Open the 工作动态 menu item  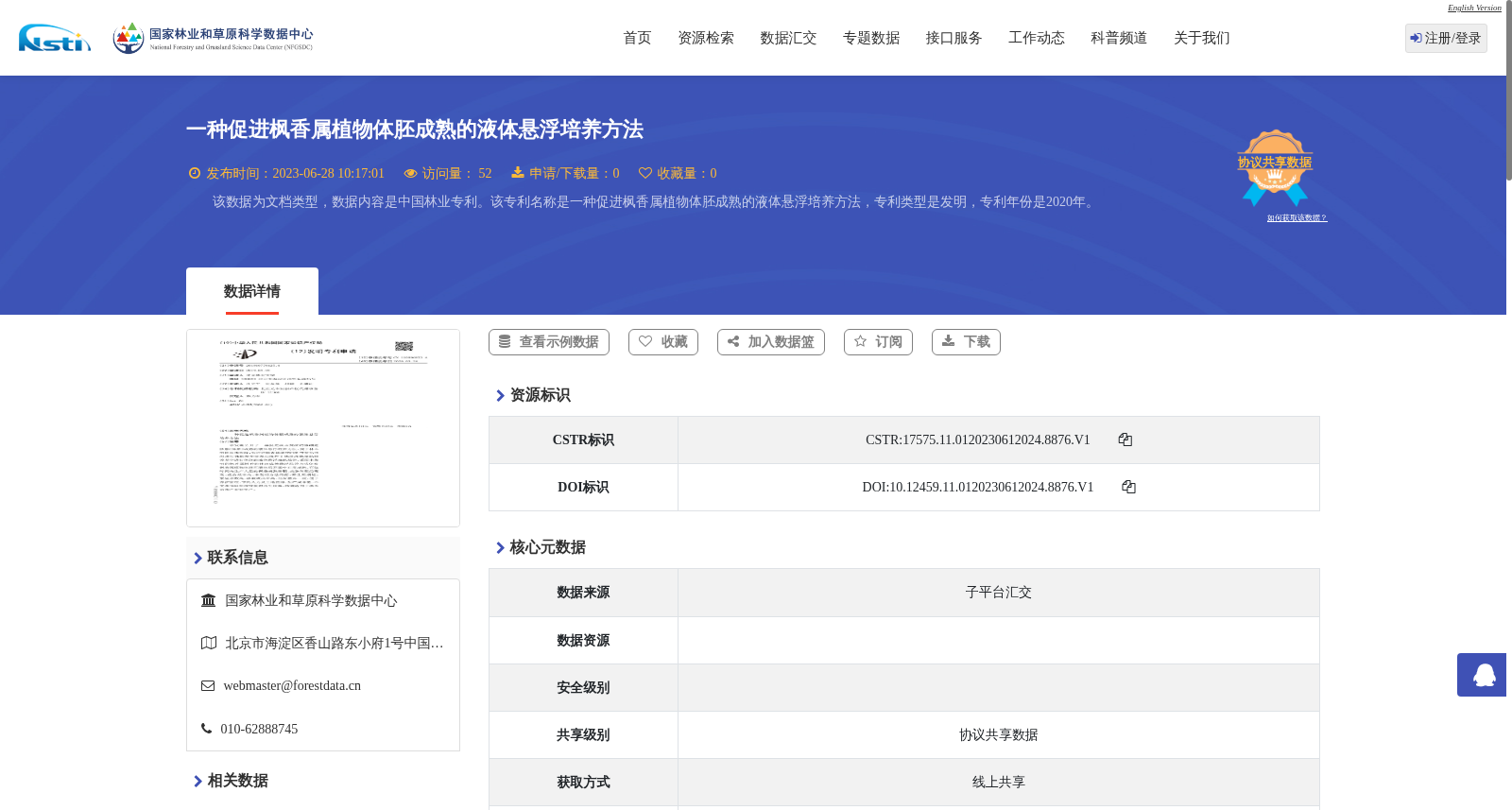coord(1037,38)
